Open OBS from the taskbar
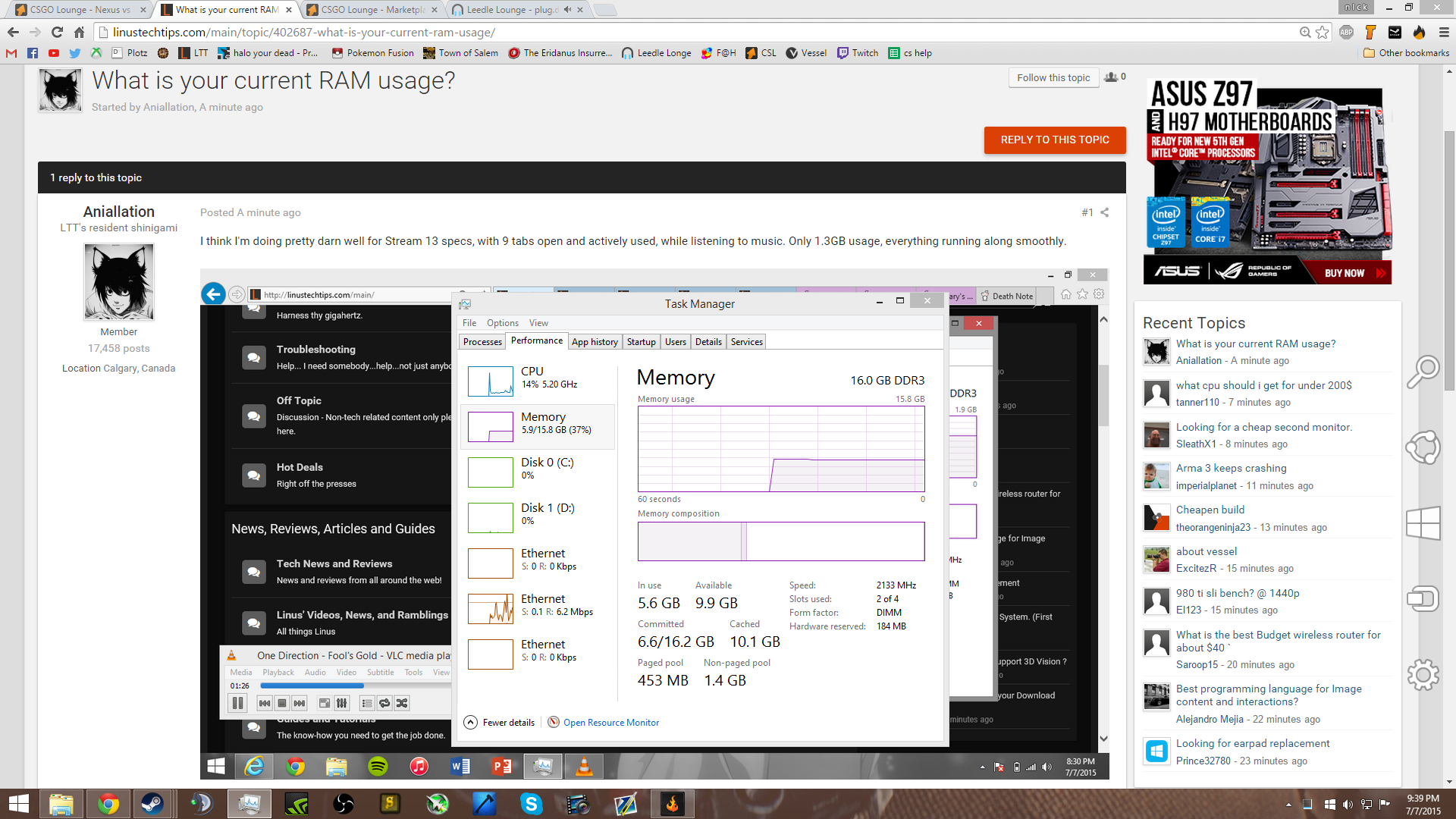The height and width of the screenshot is (819, 1456). tap(344, 804)
